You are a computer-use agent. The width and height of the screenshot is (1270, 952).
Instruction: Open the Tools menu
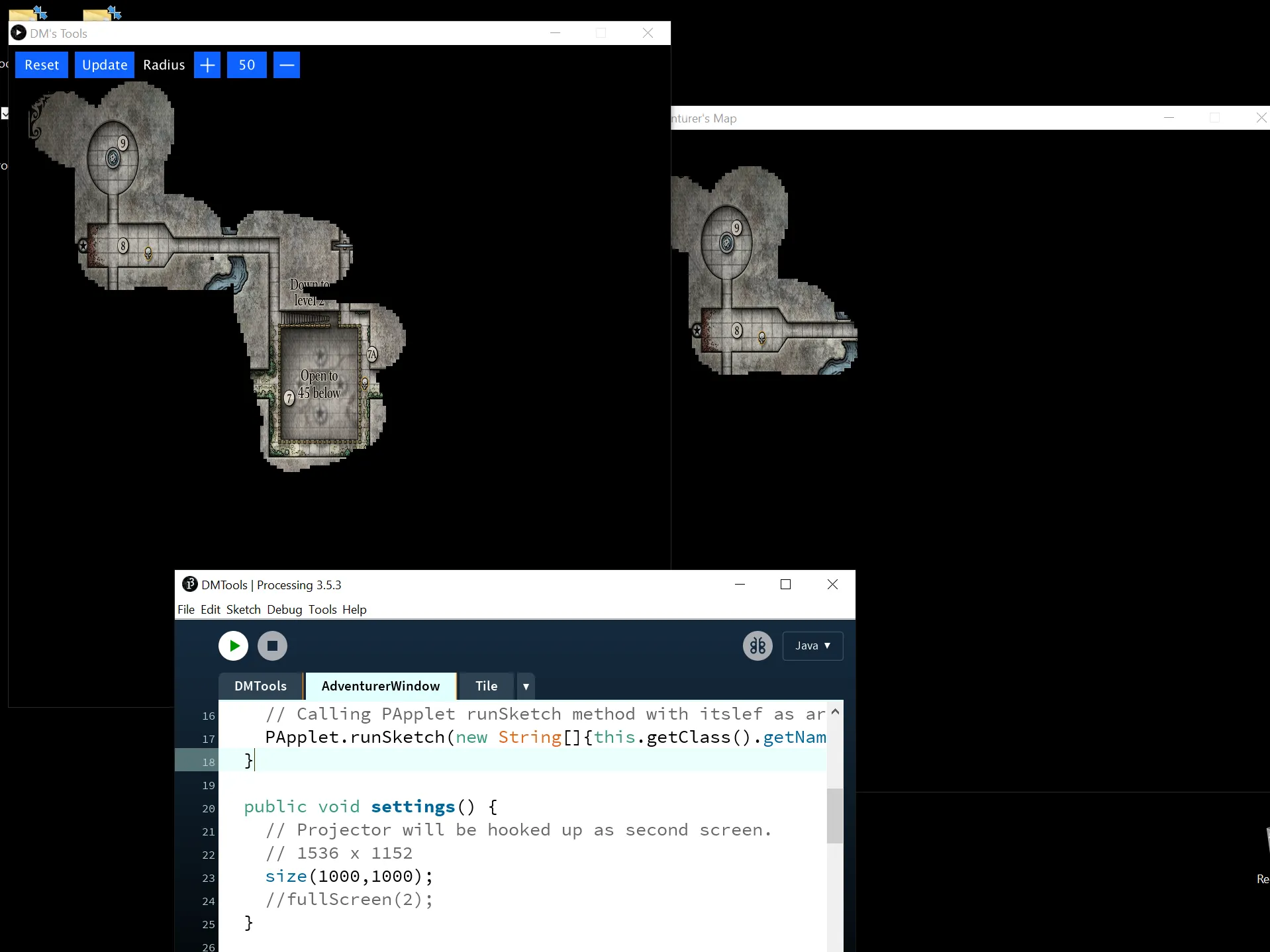point(322,610)
